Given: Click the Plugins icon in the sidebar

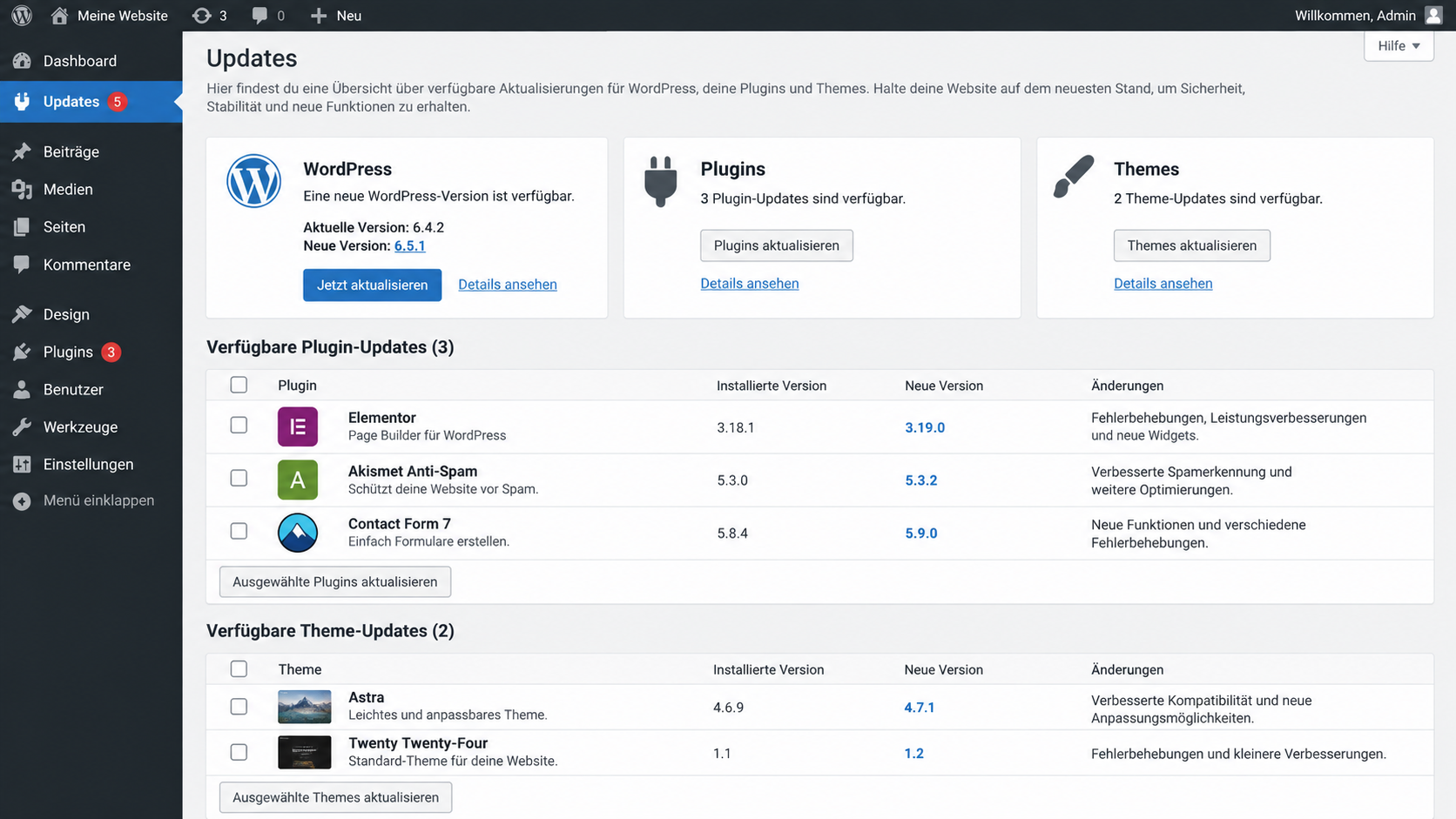Looking at the screenshot, I should 22,352.
